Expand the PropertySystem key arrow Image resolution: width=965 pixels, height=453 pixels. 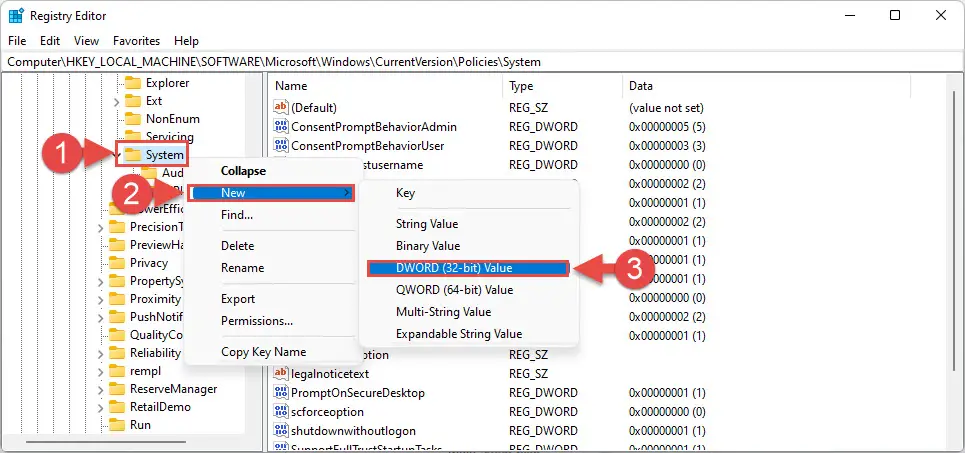click(x=101, y=281)
